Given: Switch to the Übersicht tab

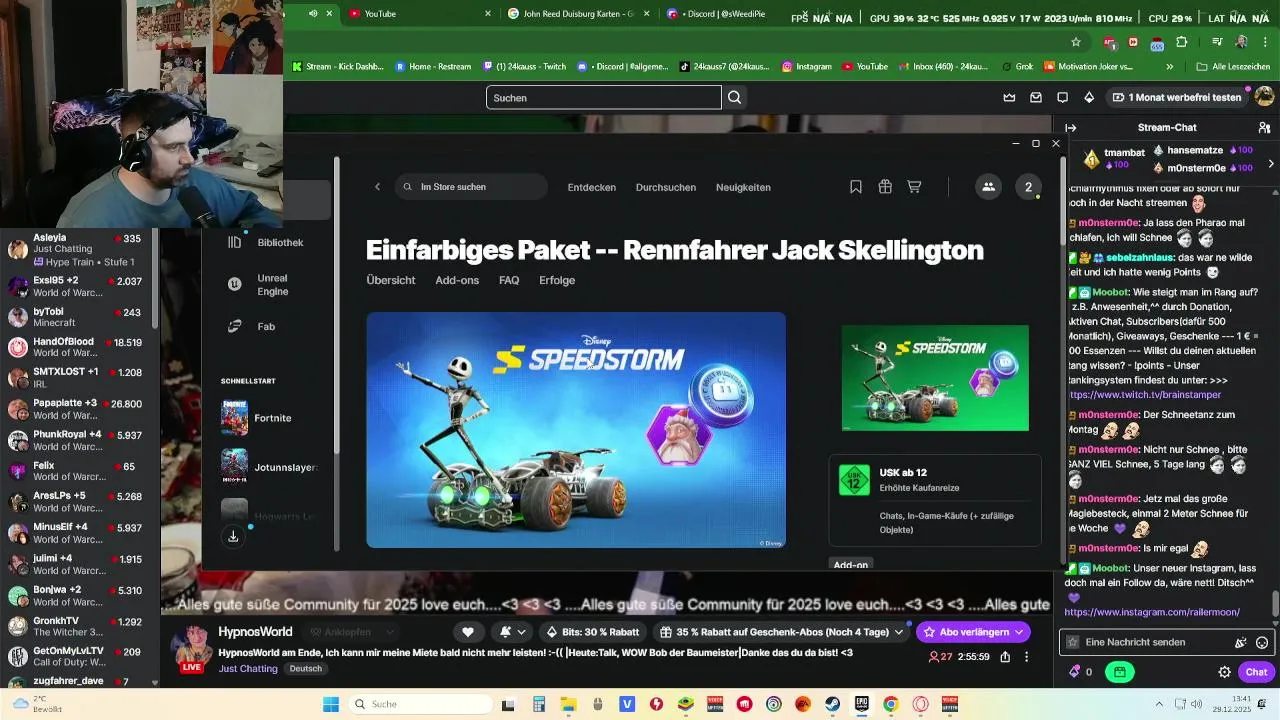Looking at the screenshot, I should coord(391,280).
